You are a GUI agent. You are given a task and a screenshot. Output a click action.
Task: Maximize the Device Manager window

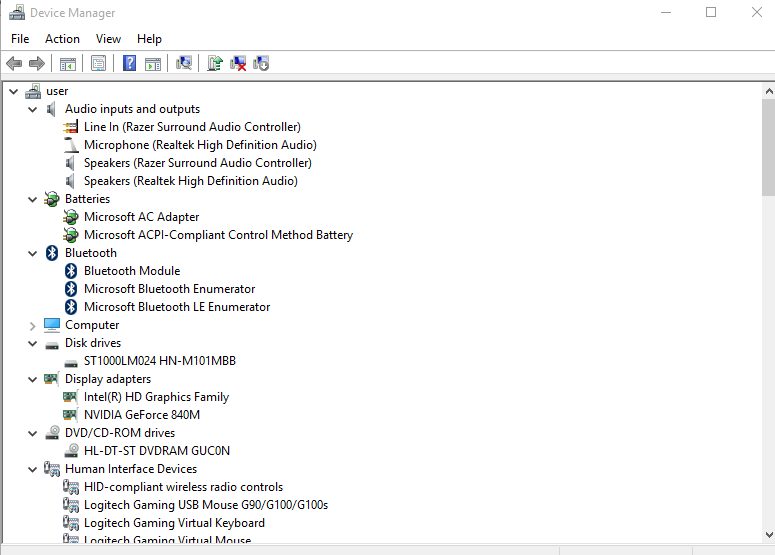click(711, 12)
